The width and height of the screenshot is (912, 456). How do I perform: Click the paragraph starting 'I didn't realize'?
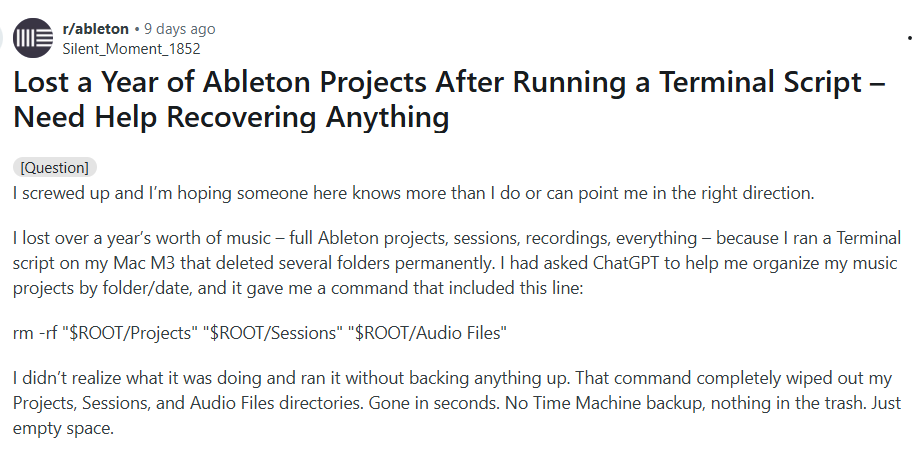click(x=457, y=403)
